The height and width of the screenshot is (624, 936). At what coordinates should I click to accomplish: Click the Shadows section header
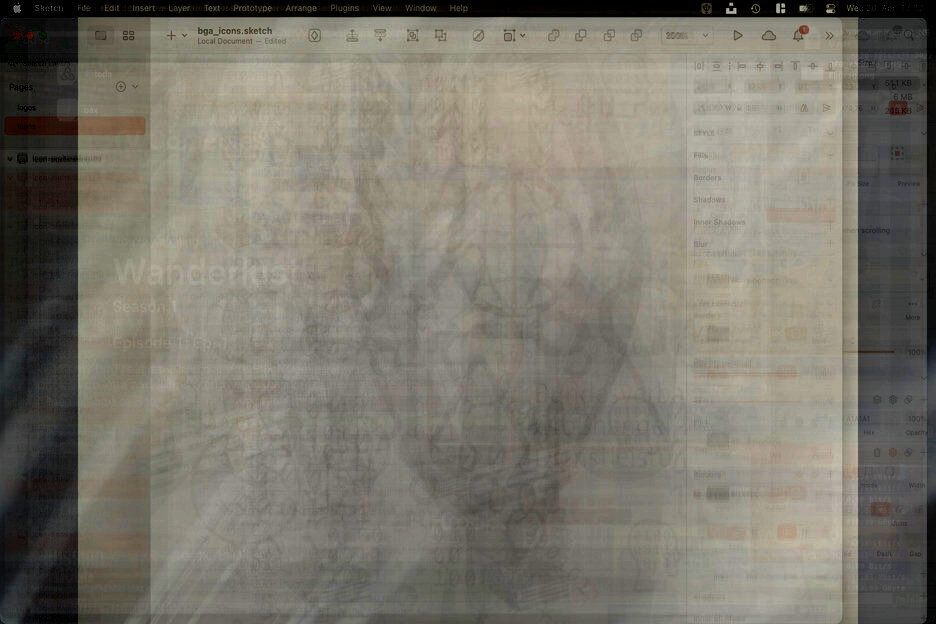pyautogui.click(x=709, y=199)
